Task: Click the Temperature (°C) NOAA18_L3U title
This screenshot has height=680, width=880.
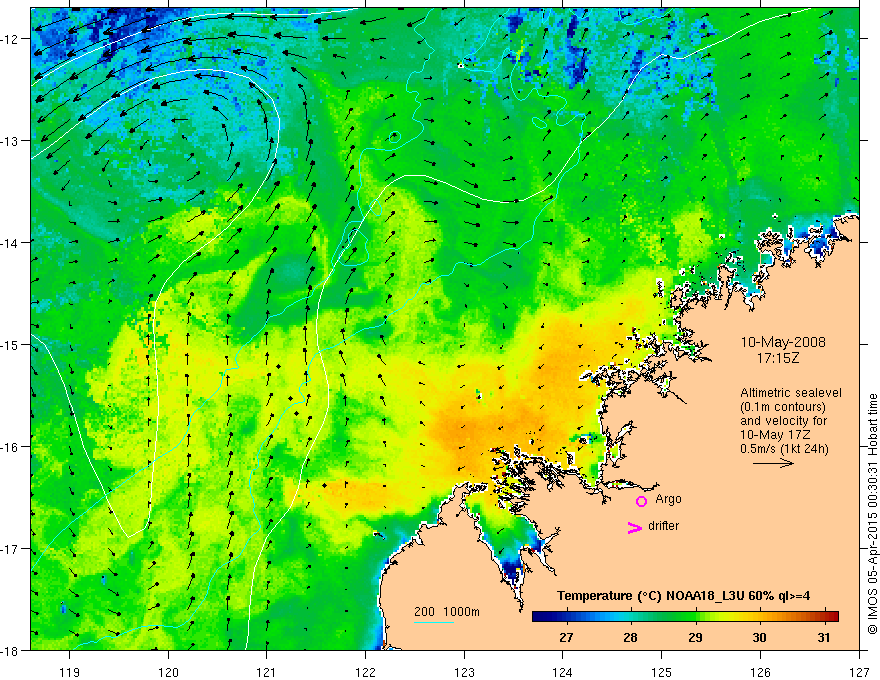Action: click(x=683, y=596)
